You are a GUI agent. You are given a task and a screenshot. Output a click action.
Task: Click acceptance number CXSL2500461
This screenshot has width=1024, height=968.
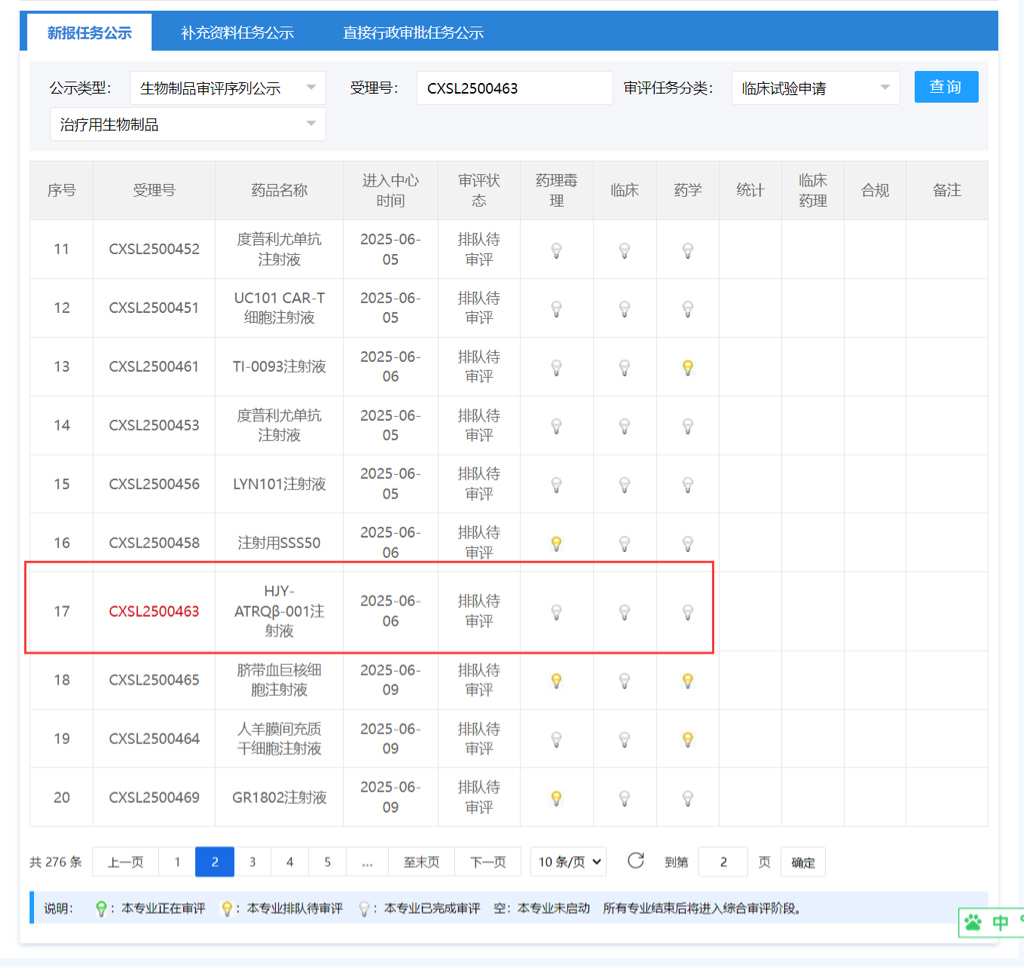coord(154,366)
